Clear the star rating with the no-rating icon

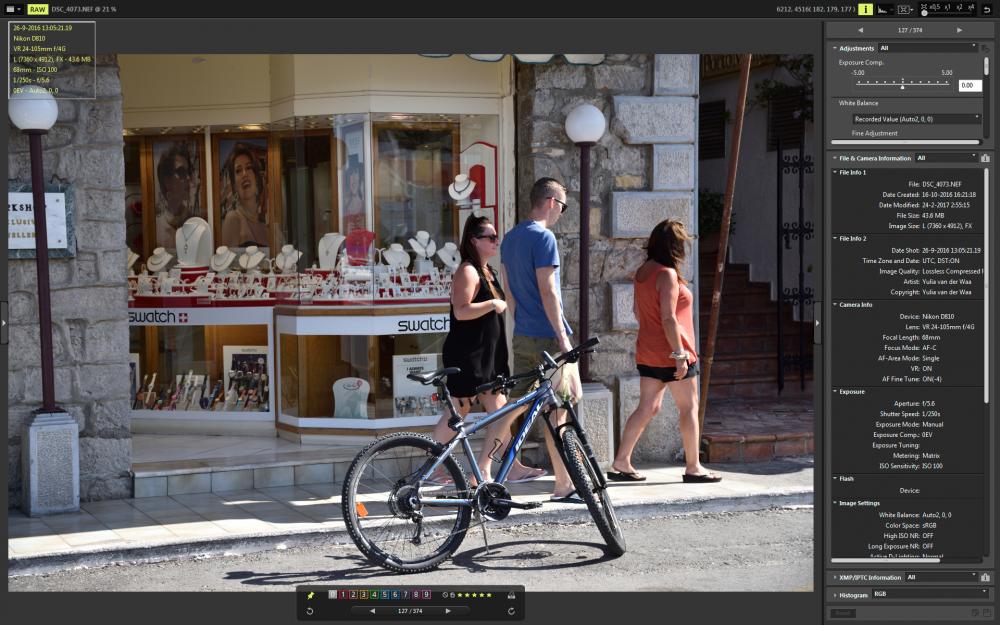[445, 595]
